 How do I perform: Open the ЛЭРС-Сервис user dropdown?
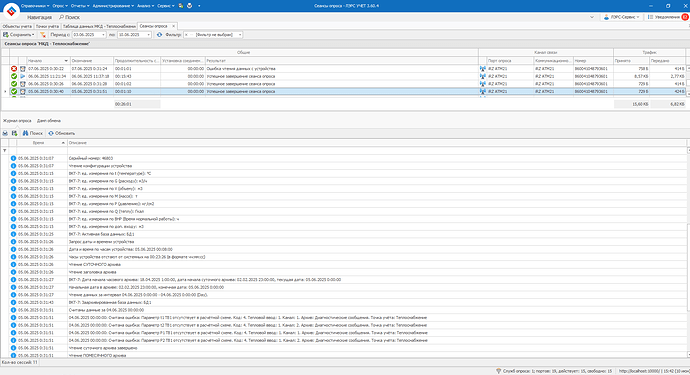(x=621, y=17)
